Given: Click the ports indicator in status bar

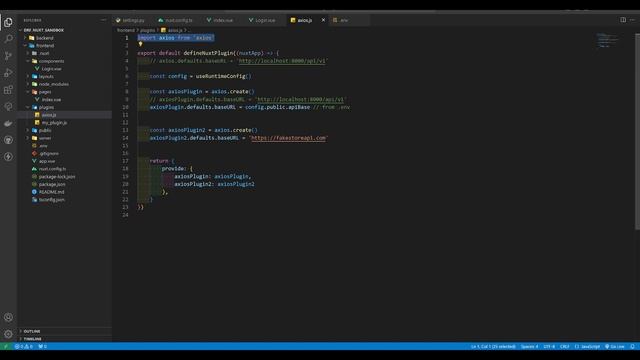Looking at the screenshot, I should tap(42, 347).
